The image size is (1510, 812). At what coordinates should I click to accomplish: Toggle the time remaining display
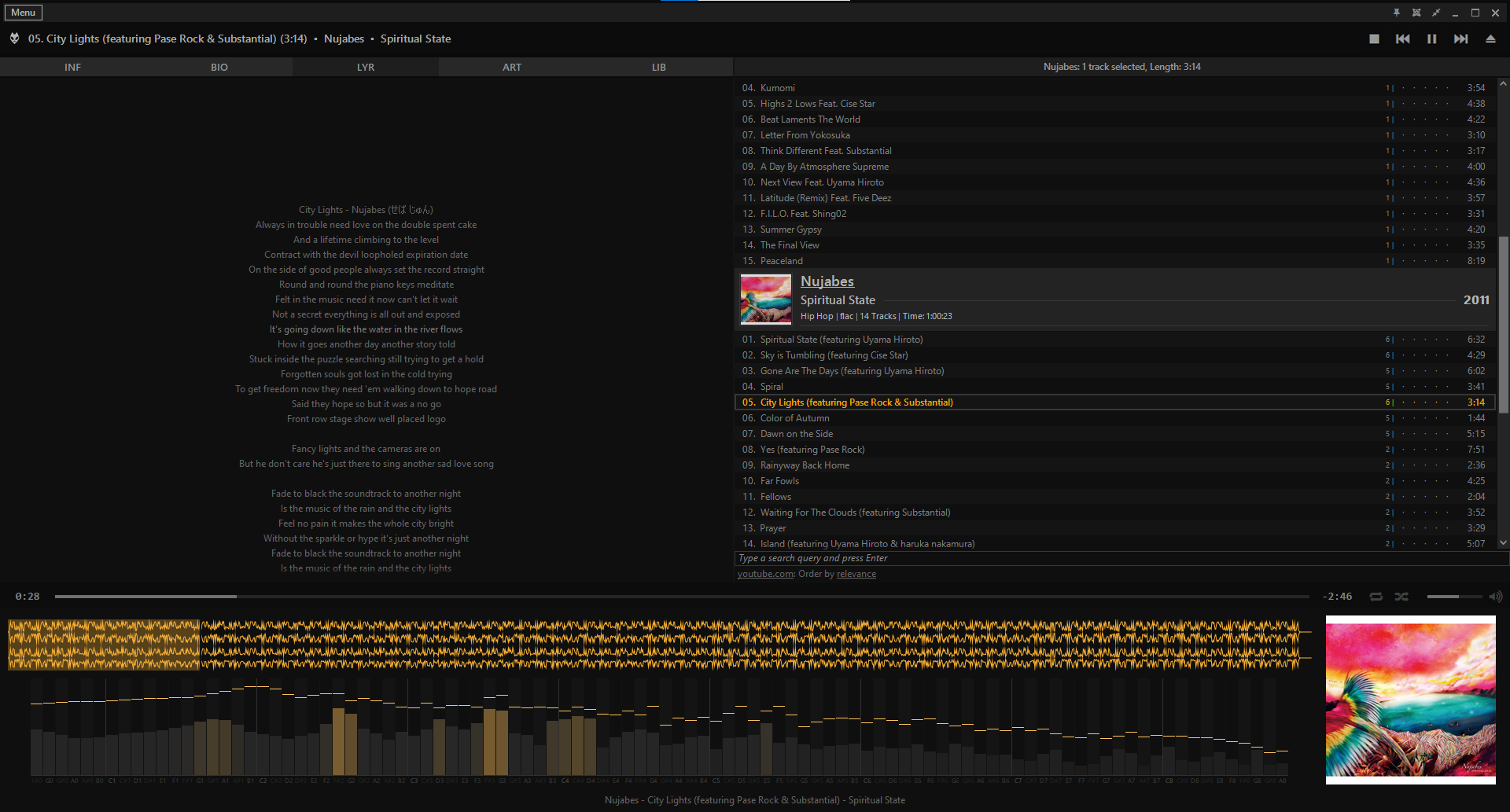coord(1337,597)
